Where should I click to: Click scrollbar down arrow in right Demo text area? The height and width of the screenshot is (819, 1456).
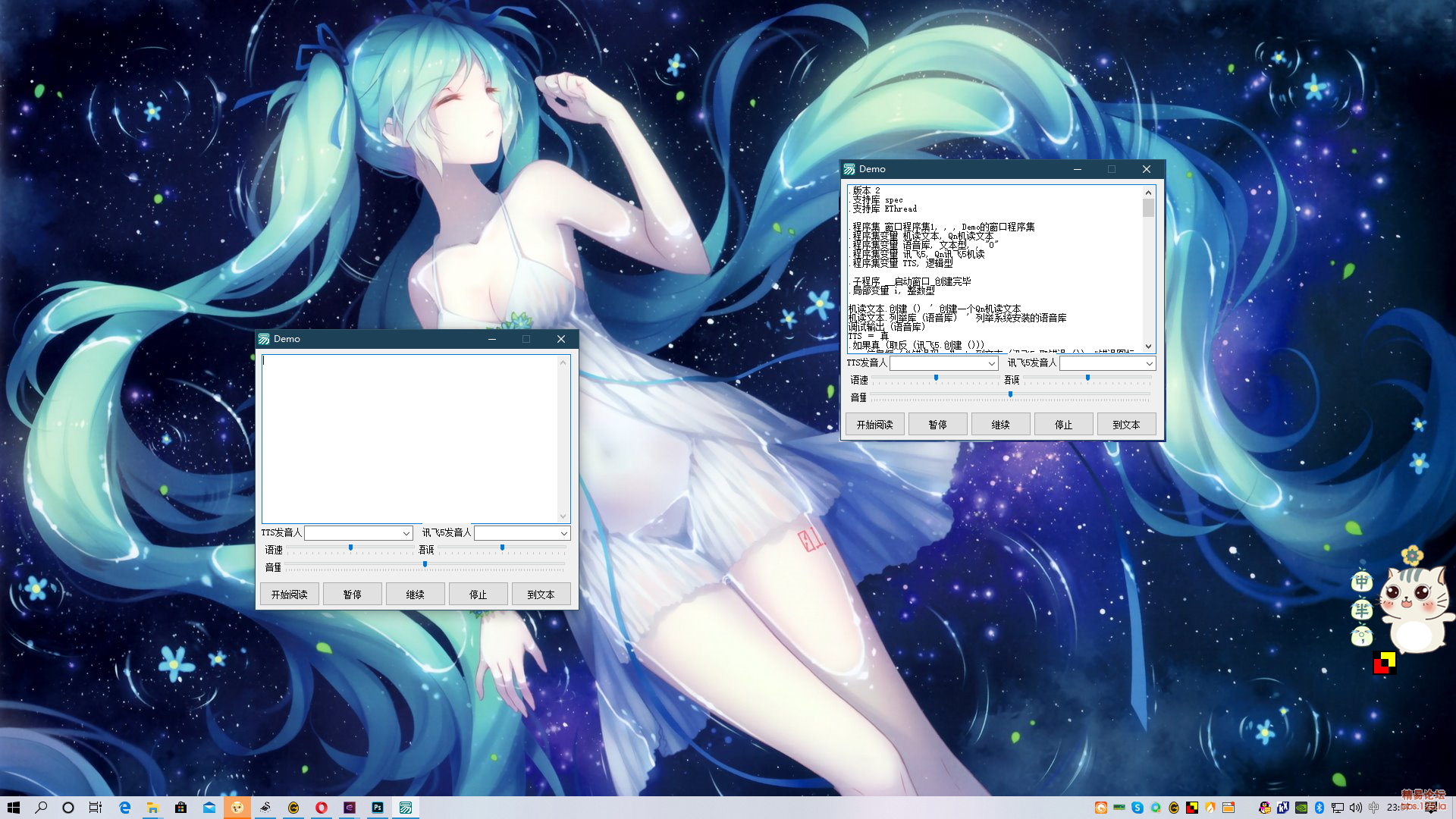click(x=1149, y=347)
